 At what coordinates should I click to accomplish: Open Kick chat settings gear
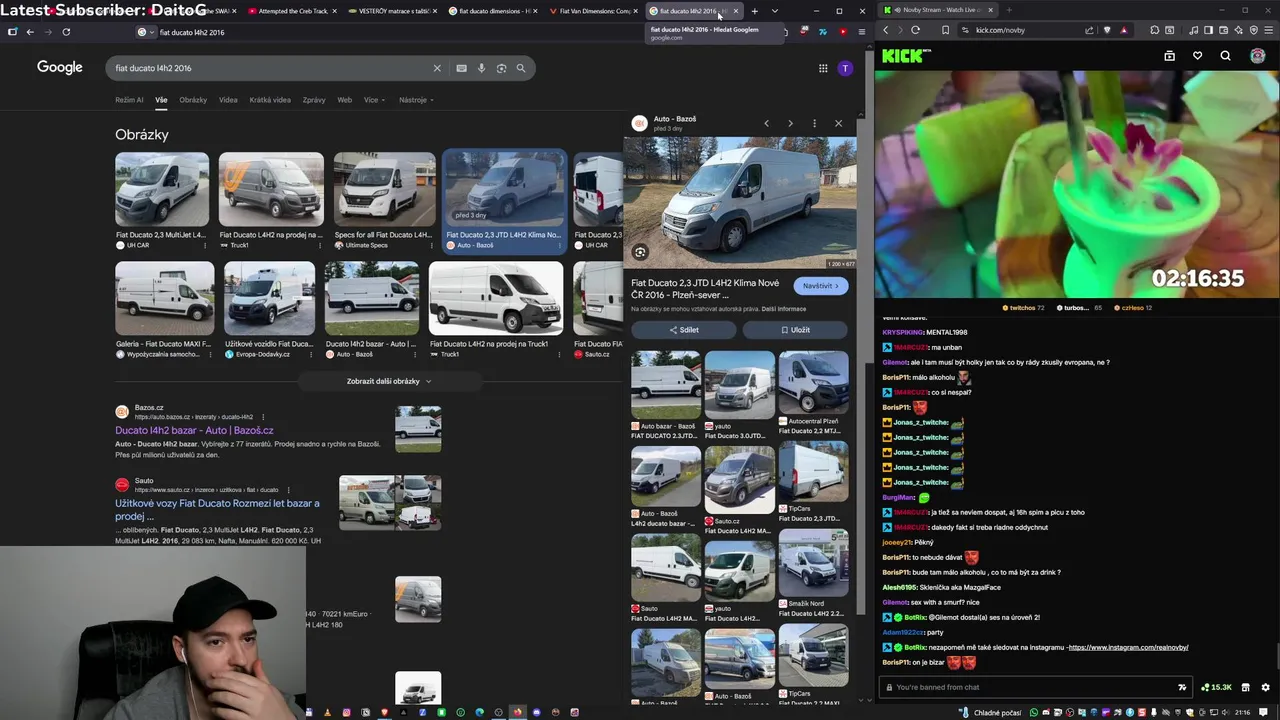click(1265, 687)
